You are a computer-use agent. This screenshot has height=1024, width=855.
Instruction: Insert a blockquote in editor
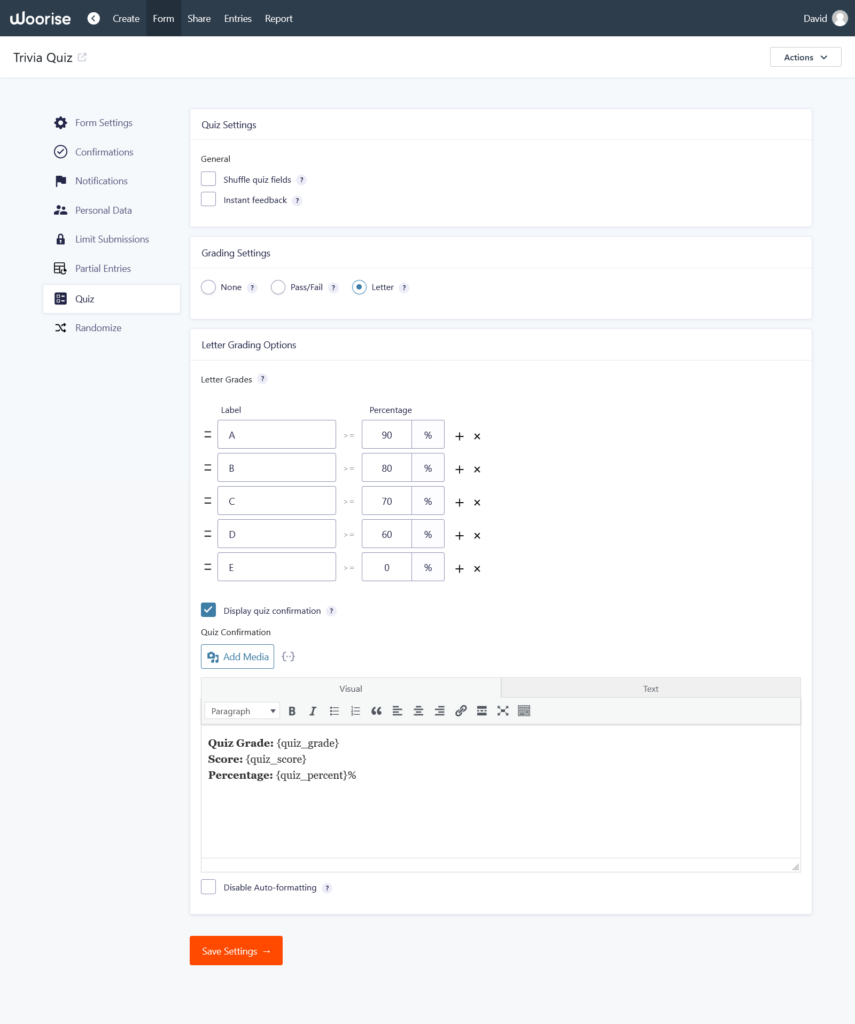377,711
